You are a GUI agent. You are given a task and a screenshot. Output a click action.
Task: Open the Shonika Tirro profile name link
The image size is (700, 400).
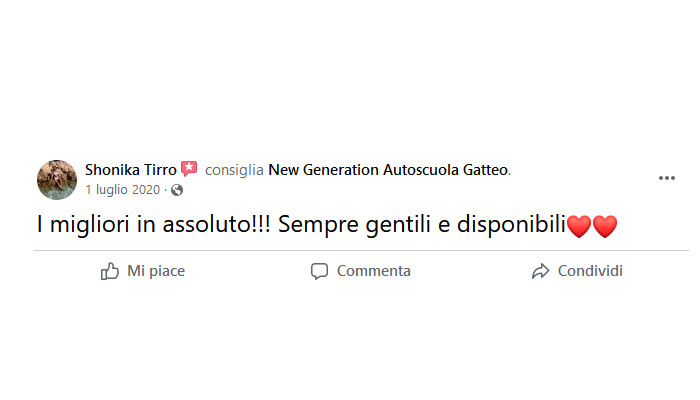(131, 170)
